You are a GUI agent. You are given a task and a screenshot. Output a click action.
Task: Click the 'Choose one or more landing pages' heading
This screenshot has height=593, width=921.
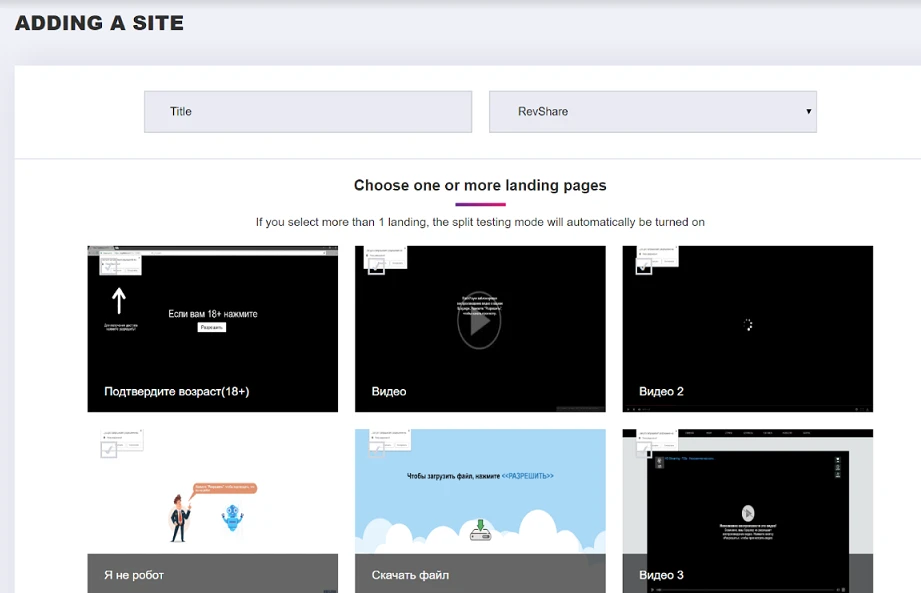(x=480, y=186)
